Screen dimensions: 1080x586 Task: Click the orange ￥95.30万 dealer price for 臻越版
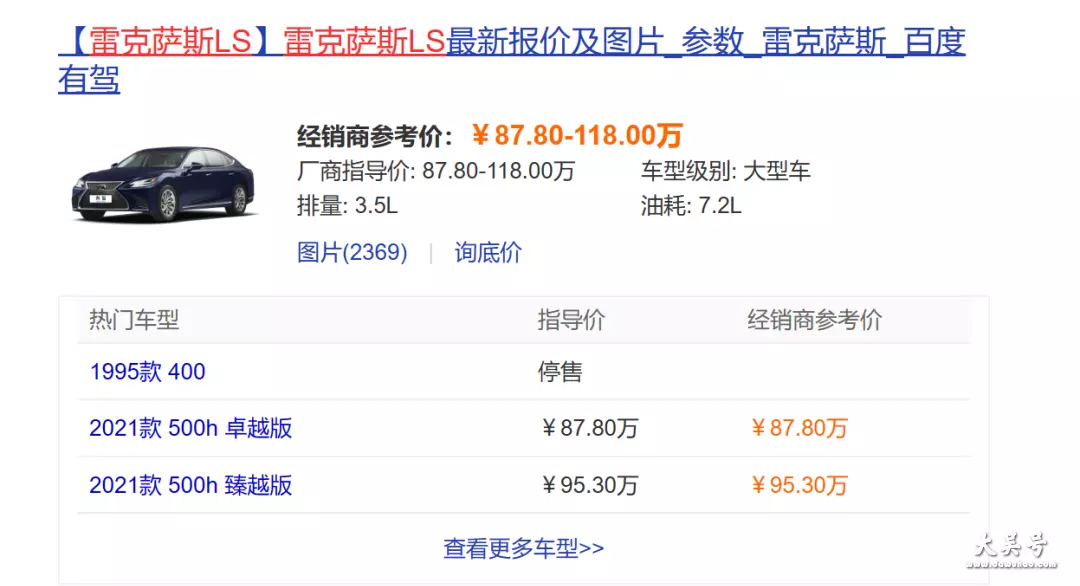tap(799, 486)
